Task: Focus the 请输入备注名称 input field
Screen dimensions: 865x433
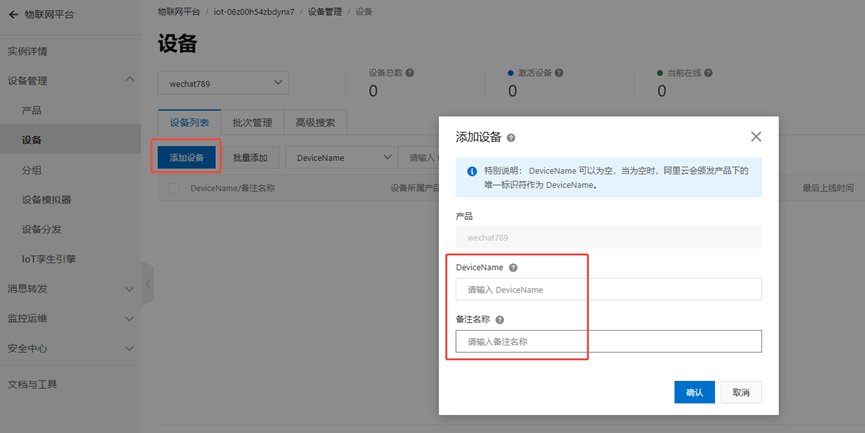Action: tap(608, 341)
